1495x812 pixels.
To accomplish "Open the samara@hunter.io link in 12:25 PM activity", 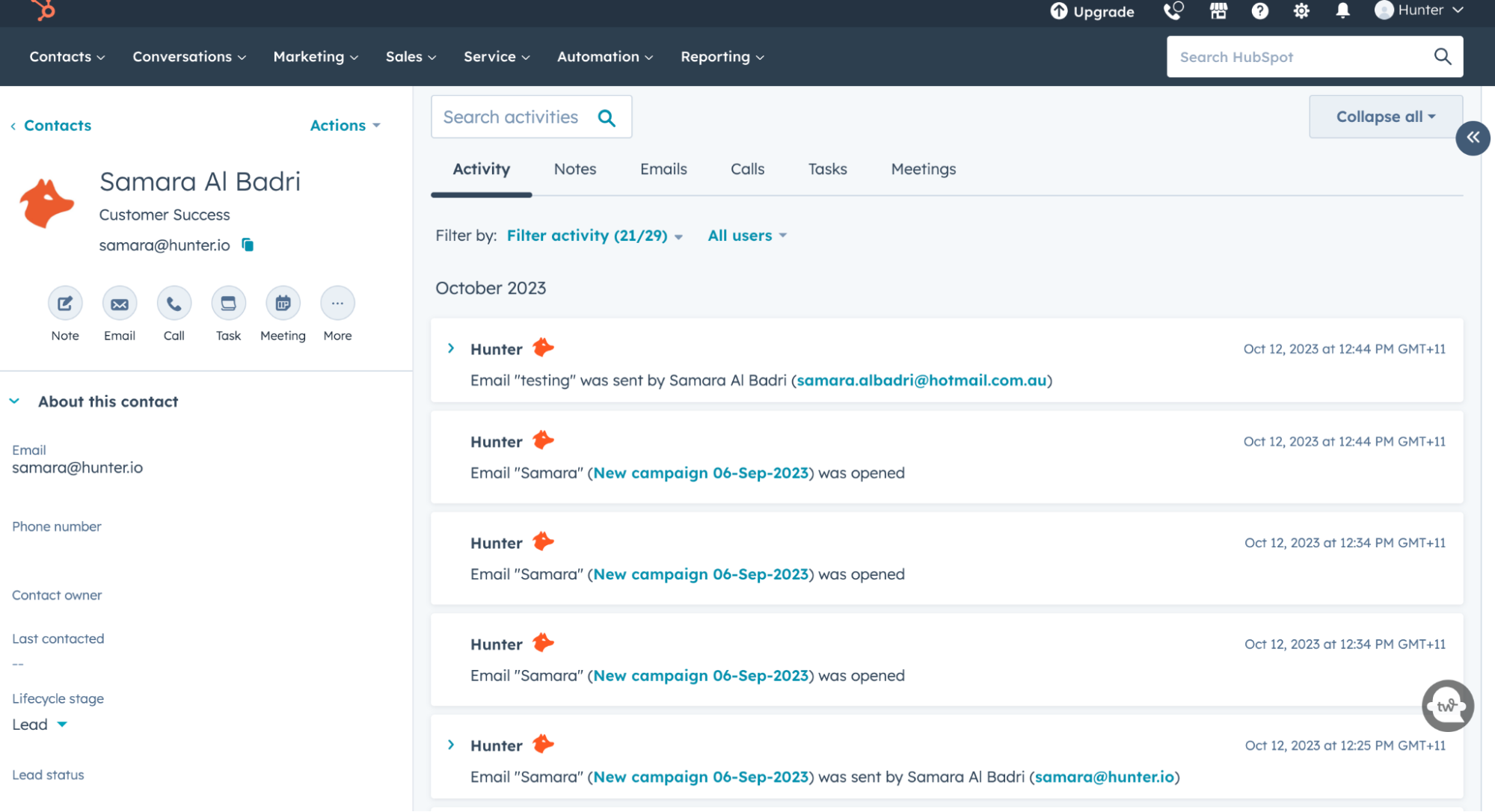I will tap(1104, 777).
